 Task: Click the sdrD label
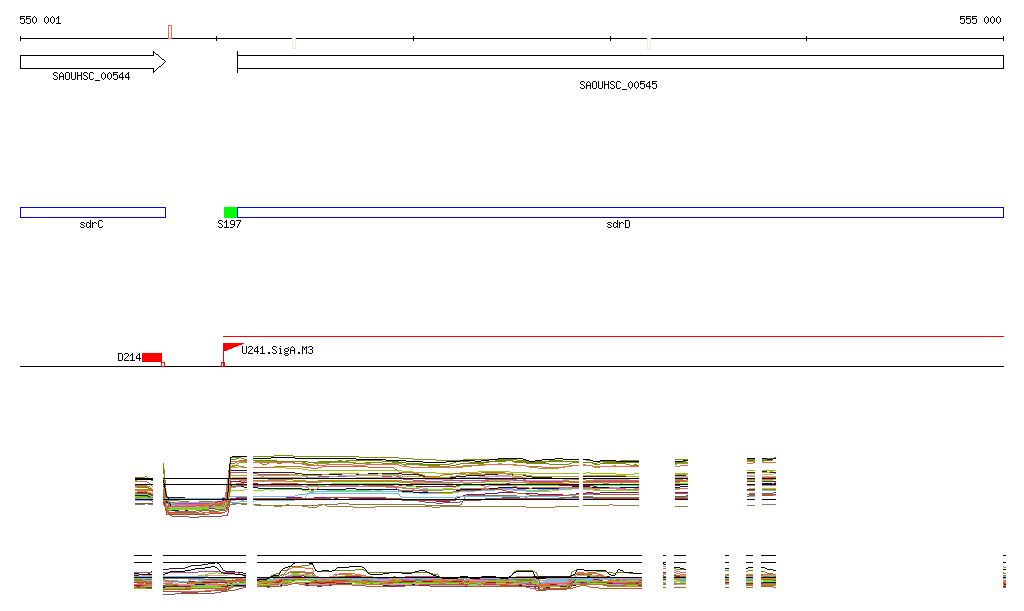(618, 225)
